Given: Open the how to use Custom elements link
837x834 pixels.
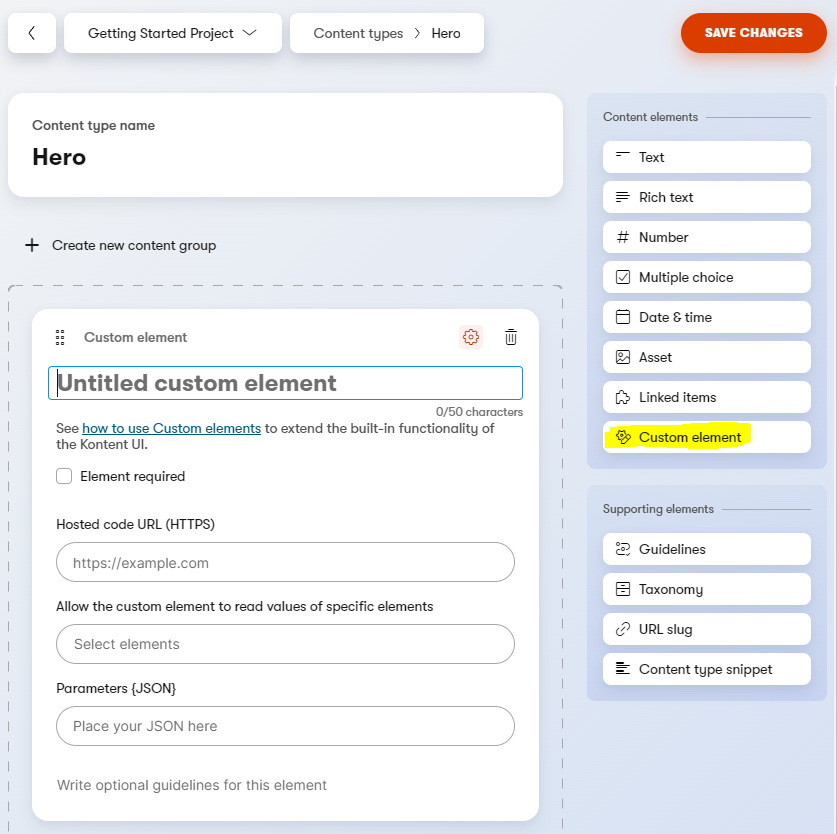Looking at the screenshot, I should (x=171, y=428).
